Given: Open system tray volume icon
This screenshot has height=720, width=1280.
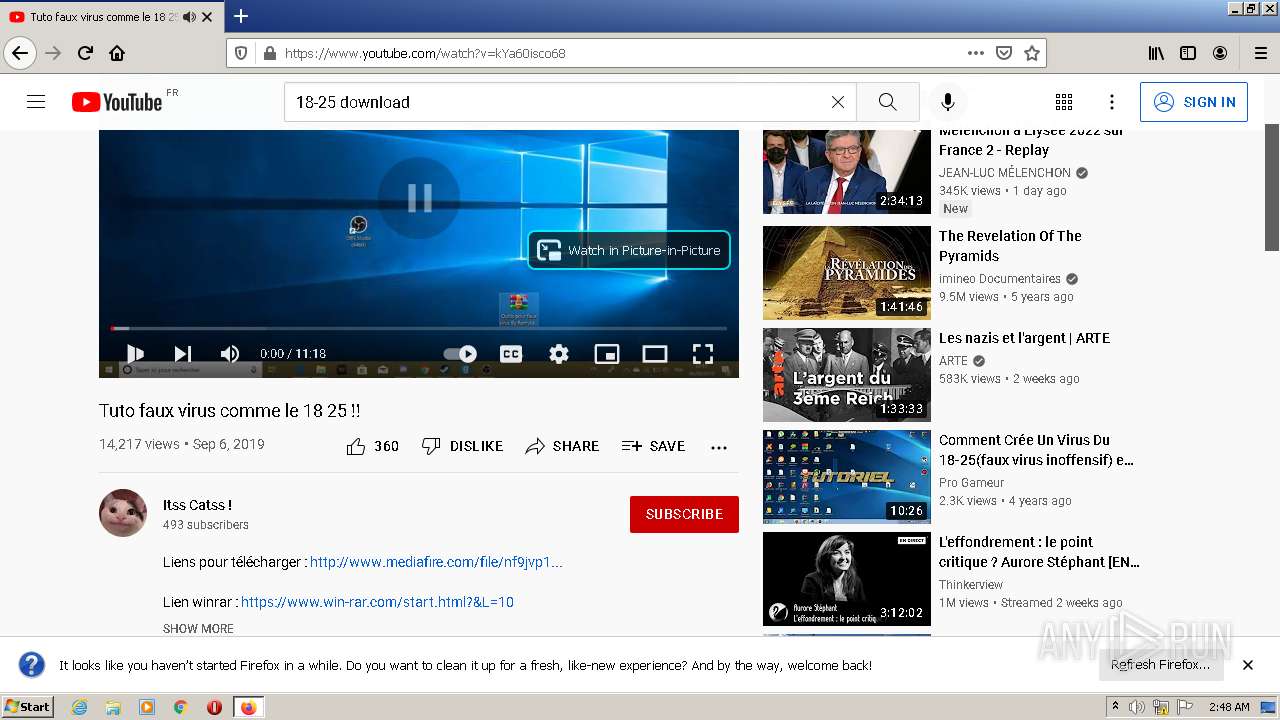Looking at the screenshot, I should [x=1136, y=707].
